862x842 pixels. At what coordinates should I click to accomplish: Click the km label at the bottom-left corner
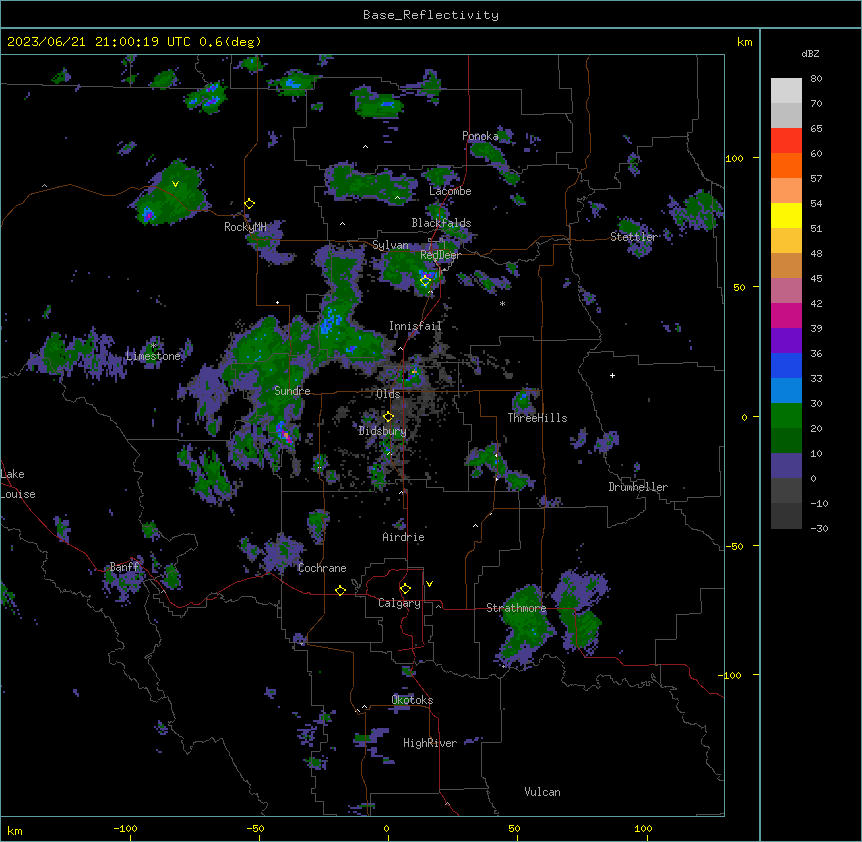tap(14, 830)
